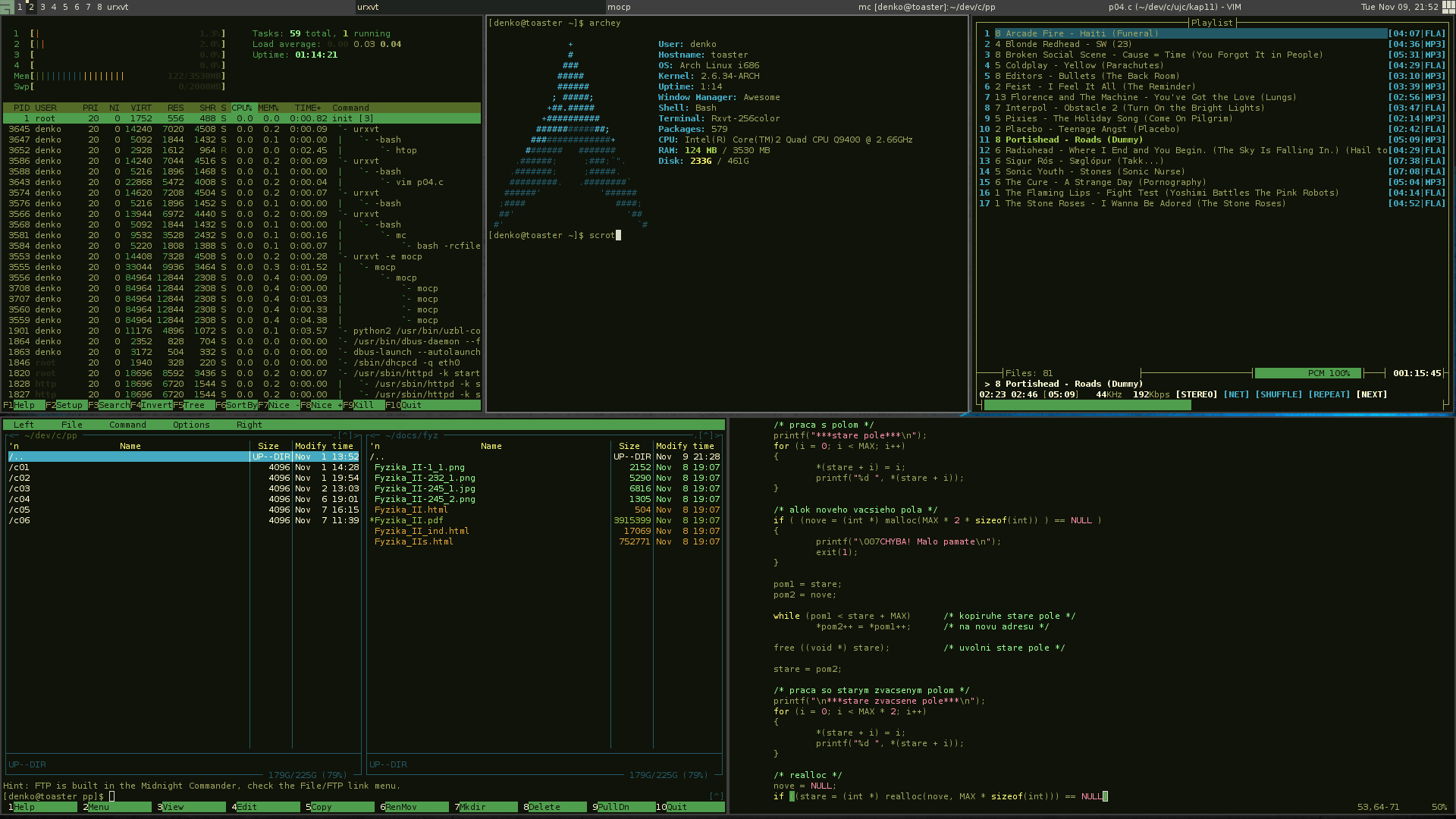
Task: Click the [^] button at mc command line end
Action: pyautogui.click(x=717, y=796)
